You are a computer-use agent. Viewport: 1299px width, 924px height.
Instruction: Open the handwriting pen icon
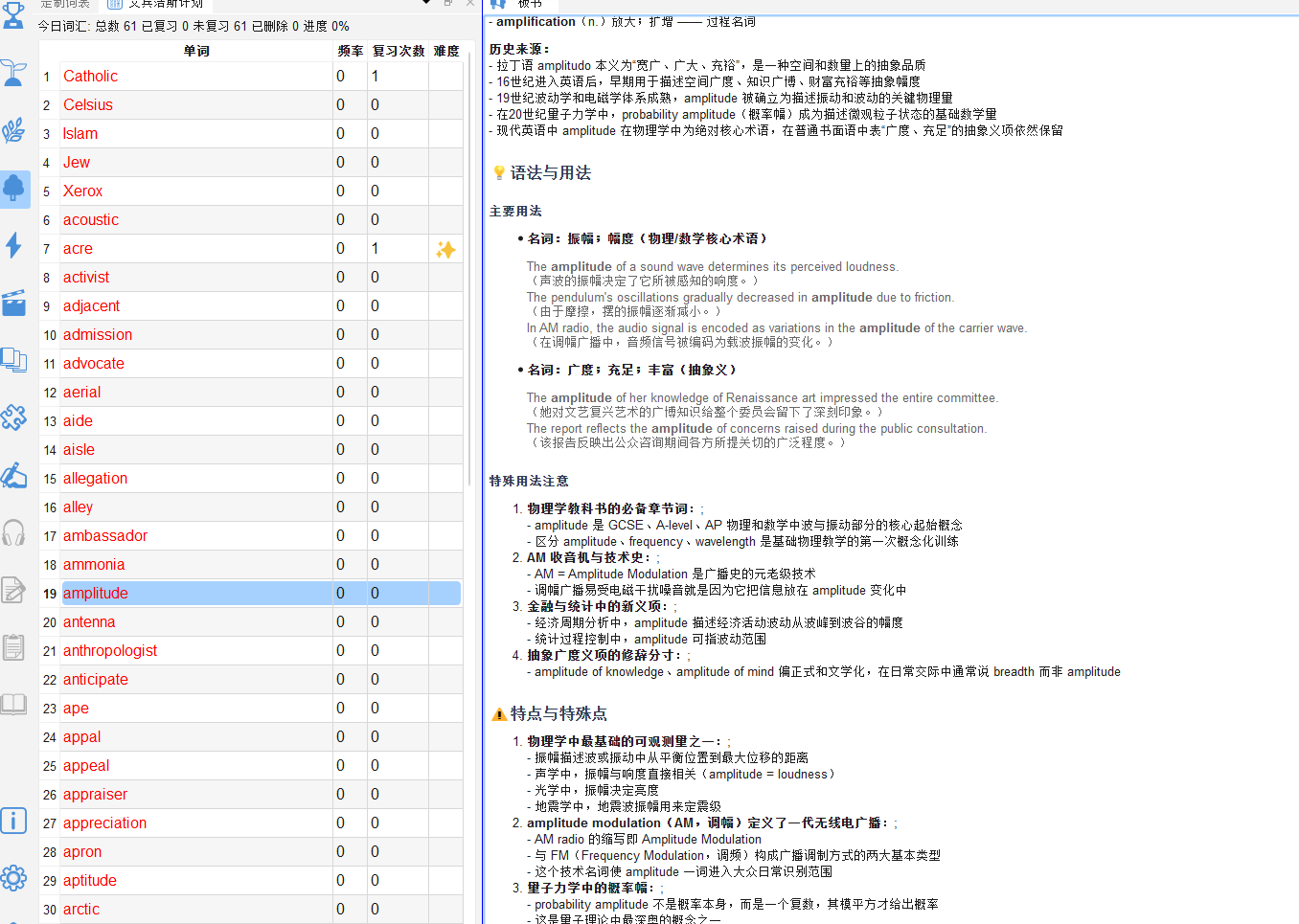pos(13,475)
